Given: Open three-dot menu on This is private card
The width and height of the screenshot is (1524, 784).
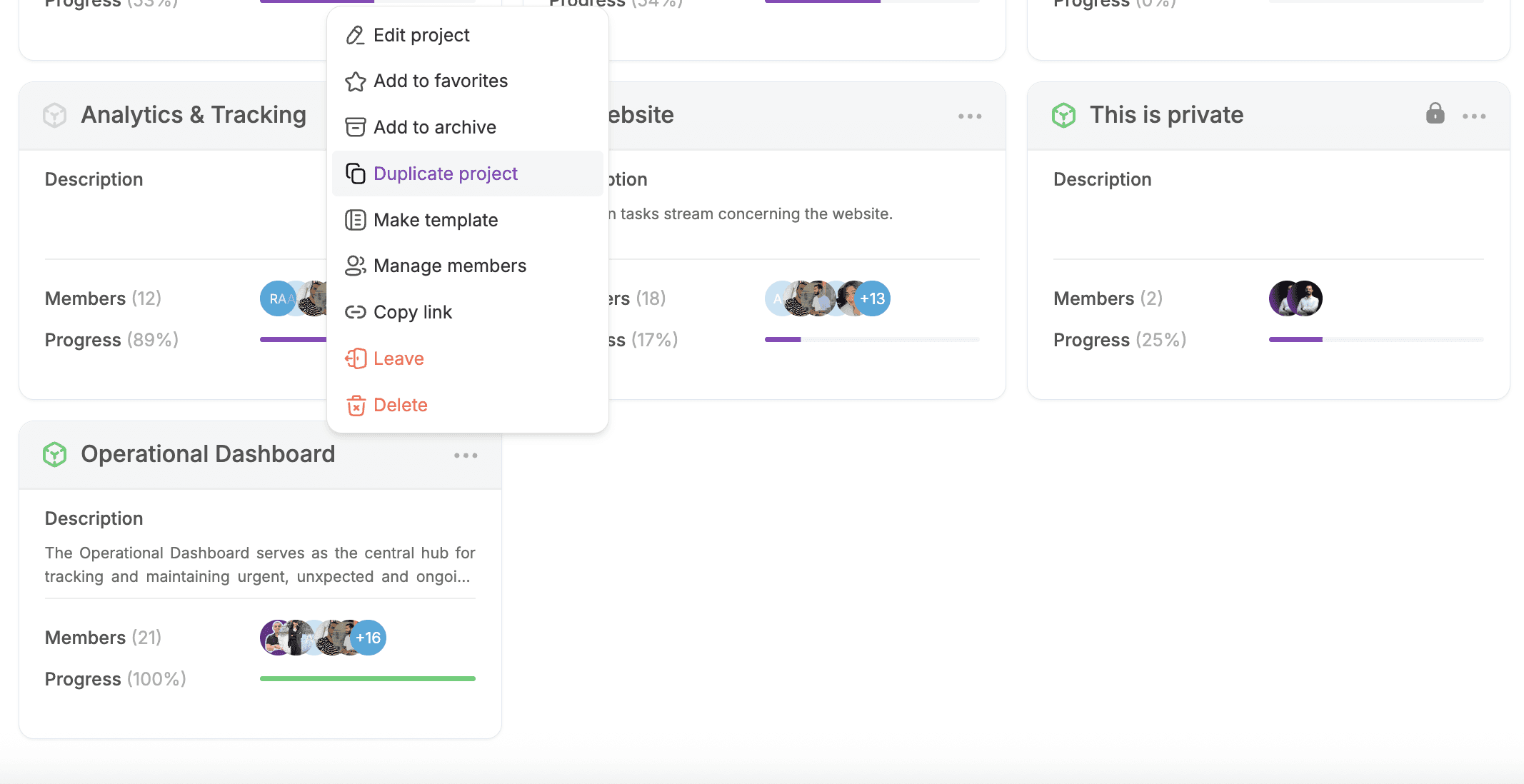Looking at the screenshot, I should point(1474,116).
